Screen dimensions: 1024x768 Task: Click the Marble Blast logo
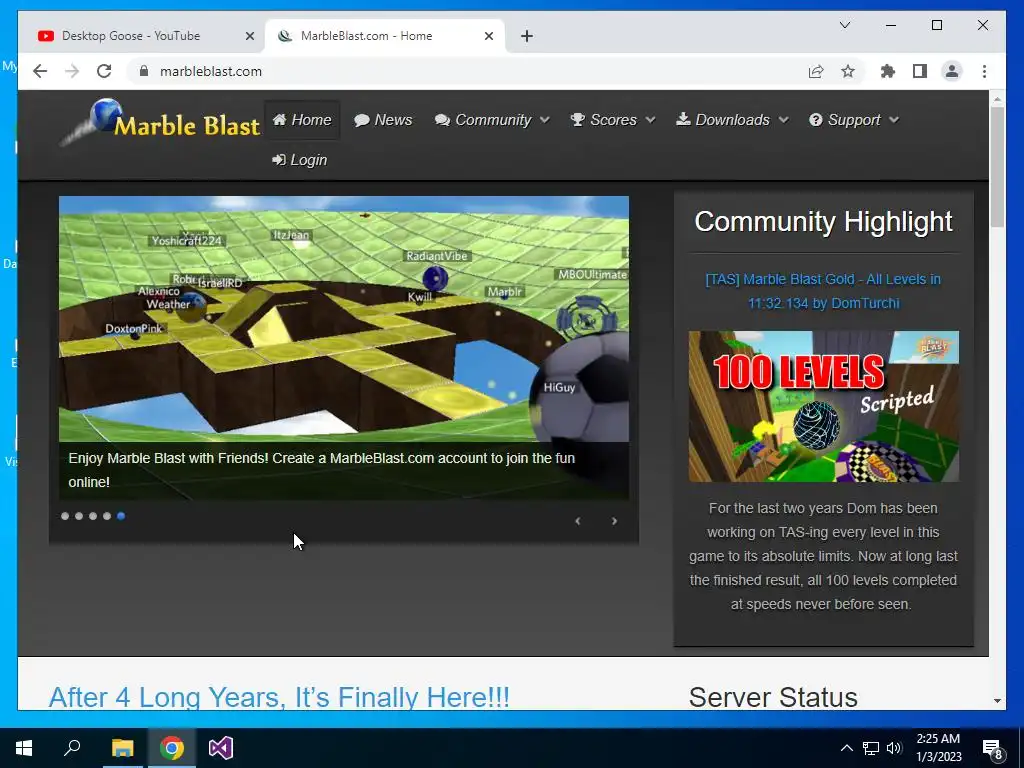pos(160,122)
